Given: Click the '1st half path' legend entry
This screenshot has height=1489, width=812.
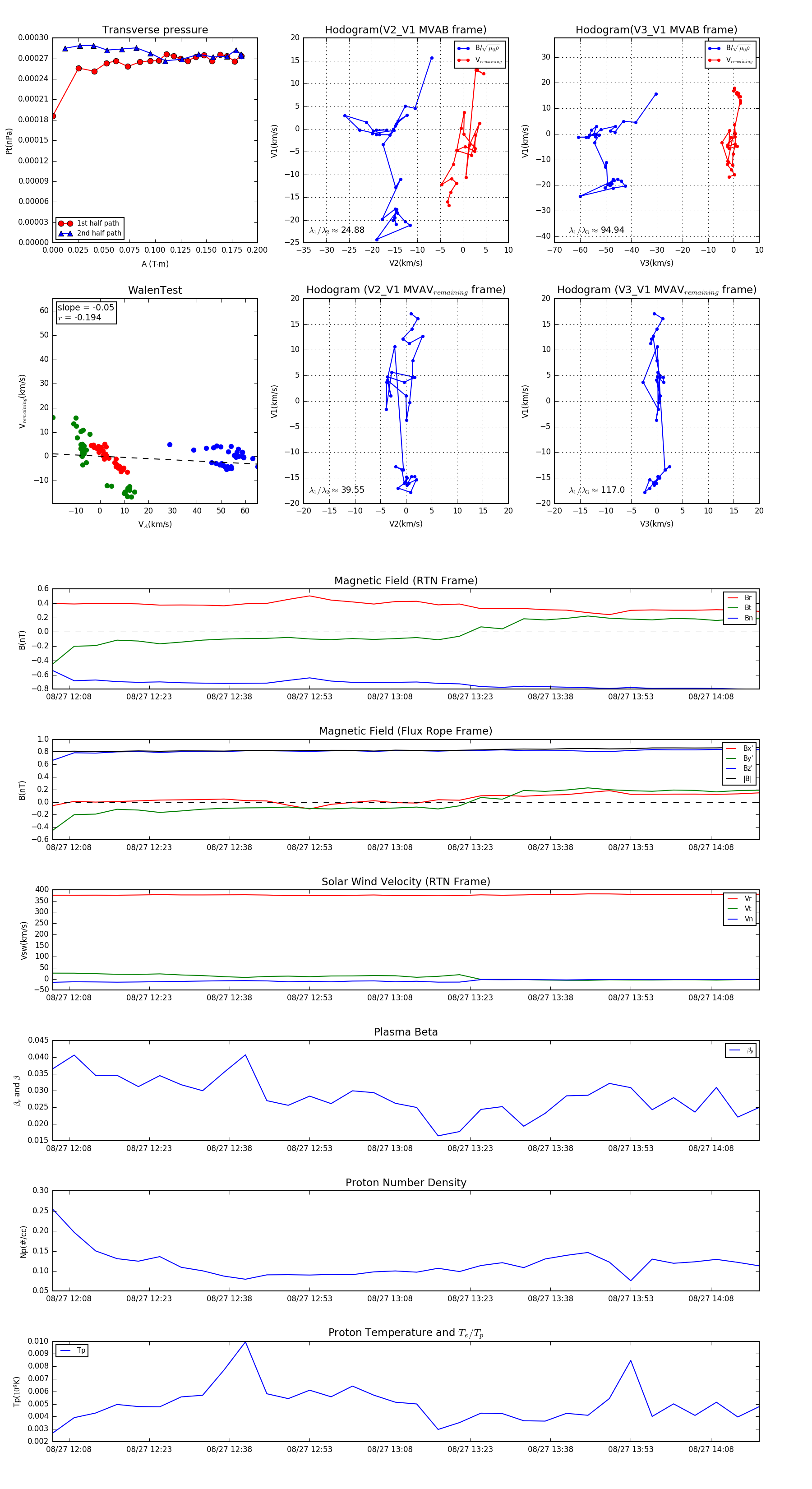Looking at the screenshot, I should (90, 223).
